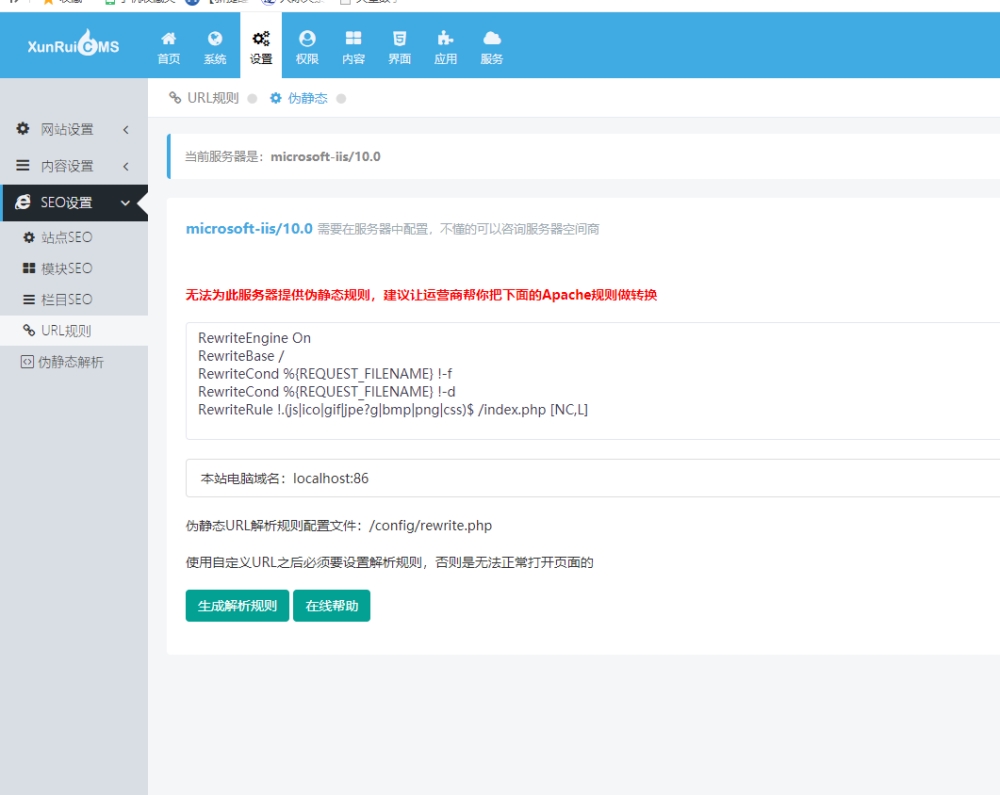Open the 服务 cloud icon
The image size is (1000, 795).
click(x=492, y=38)
